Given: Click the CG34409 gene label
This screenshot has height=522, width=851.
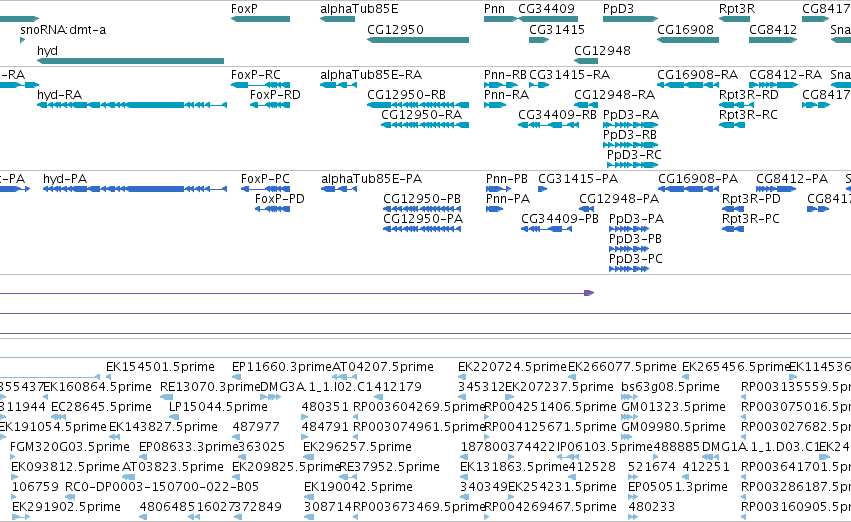Looking at the screenshot, I should [547, 9].
